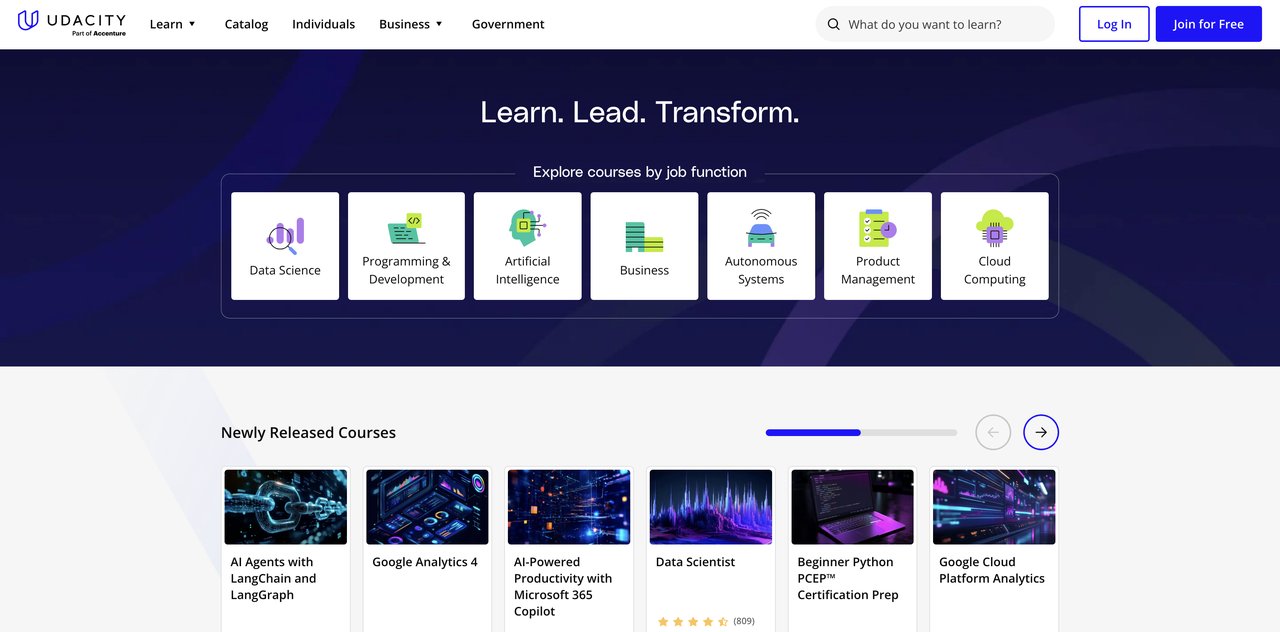Image resolution: width=1280 pixels, height=632 pixels.
Task: Go to next newly released courses
Action: click(1041, 432)
